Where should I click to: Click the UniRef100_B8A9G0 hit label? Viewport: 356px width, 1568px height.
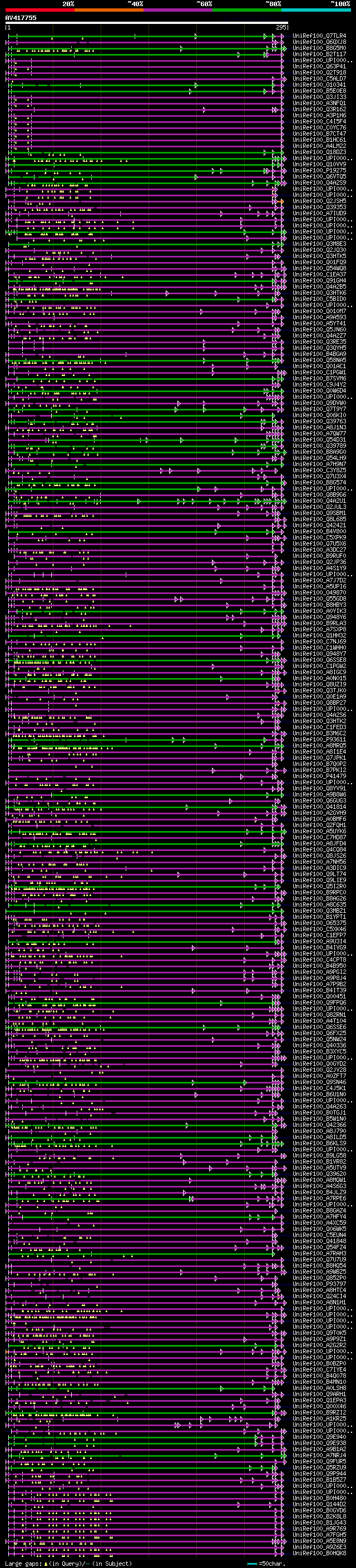319,452
